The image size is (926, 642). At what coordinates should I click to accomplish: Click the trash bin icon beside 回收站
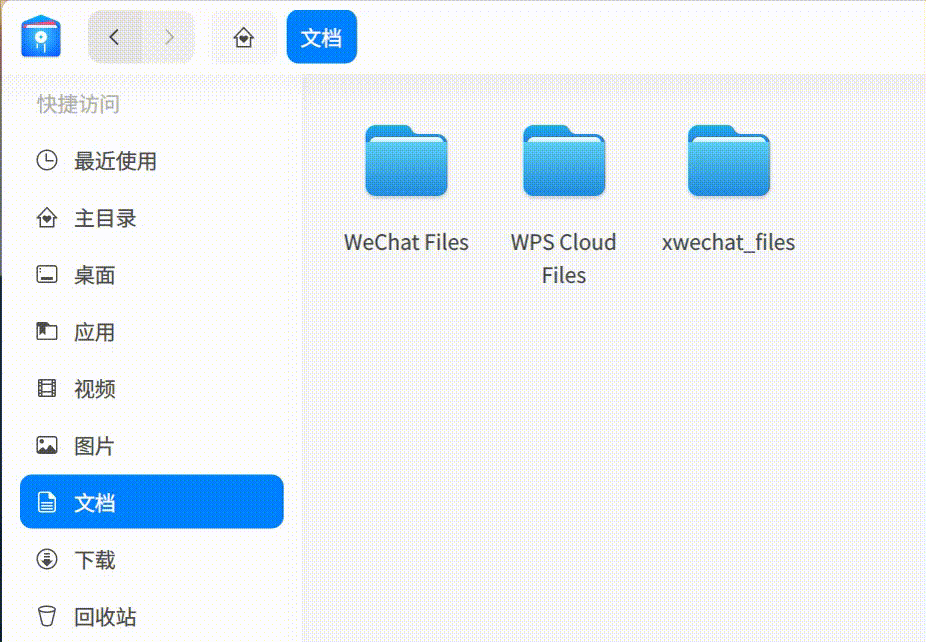click(47, 616)
